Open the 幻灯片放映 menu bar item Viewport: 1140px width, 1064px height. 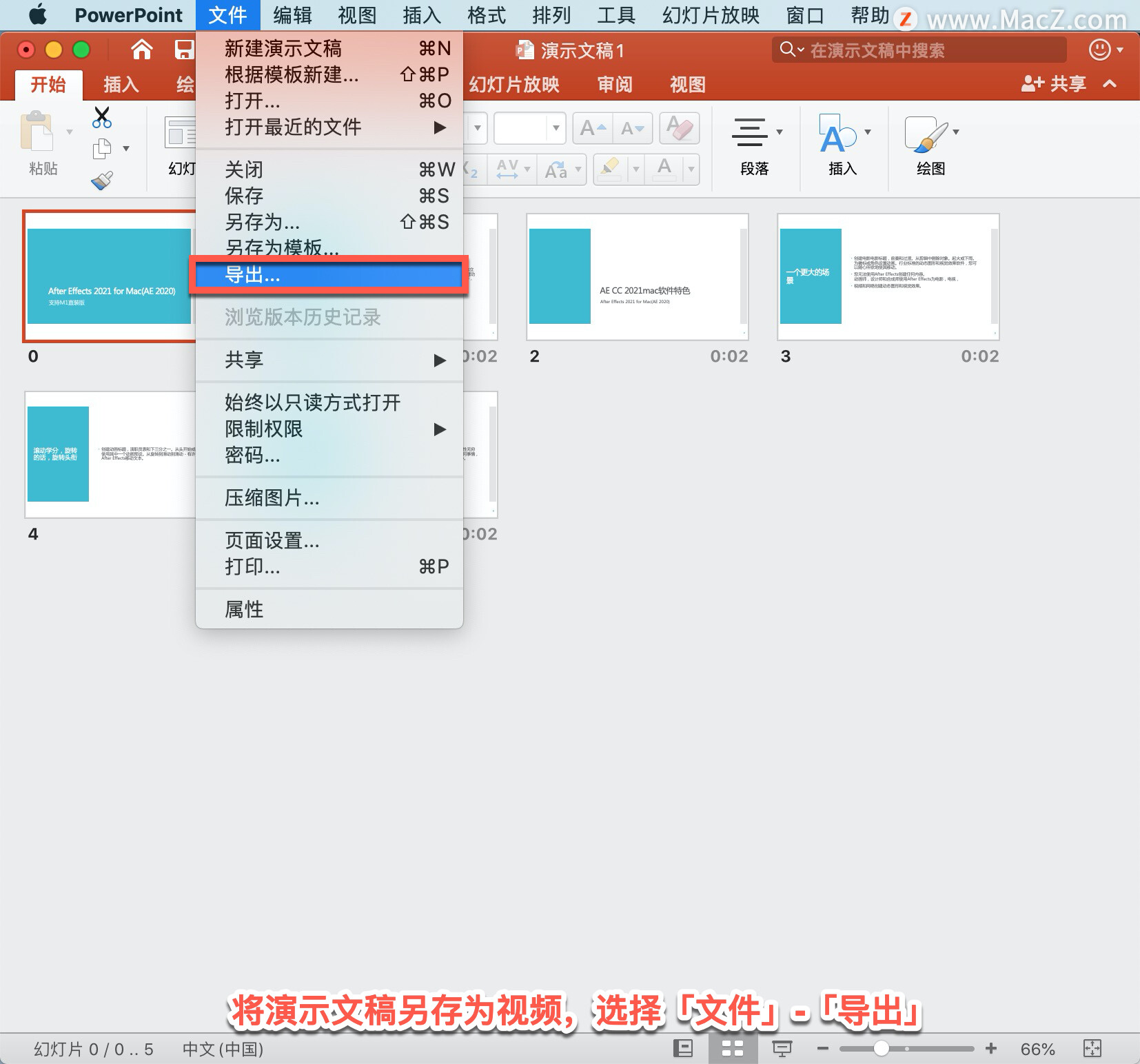[x=711, y=15]
